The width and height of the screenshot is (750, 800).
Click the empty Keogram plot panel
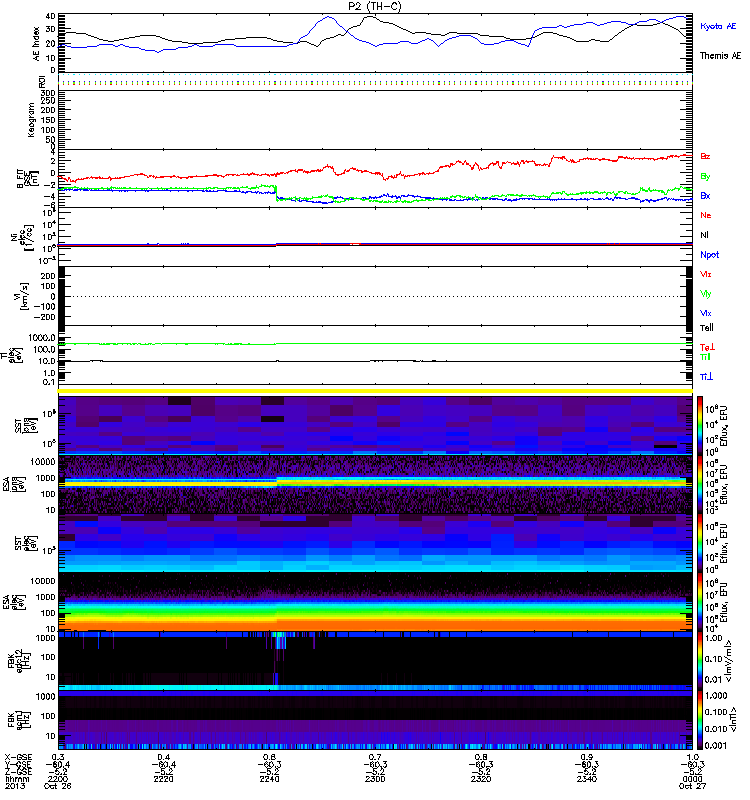(375, 120)
